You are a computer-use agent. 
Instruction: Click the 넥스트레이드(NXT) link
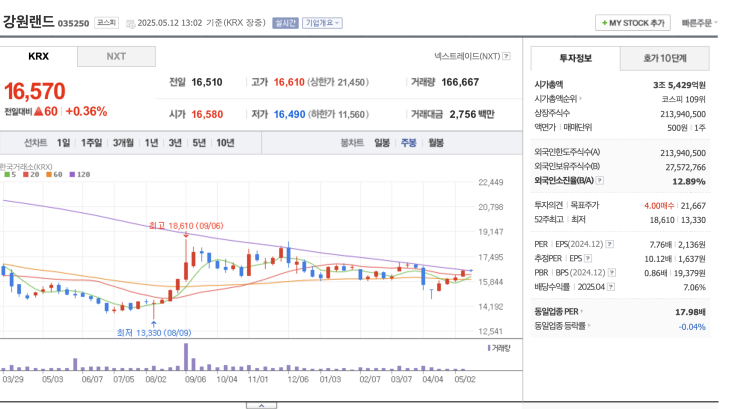[467, 56]
